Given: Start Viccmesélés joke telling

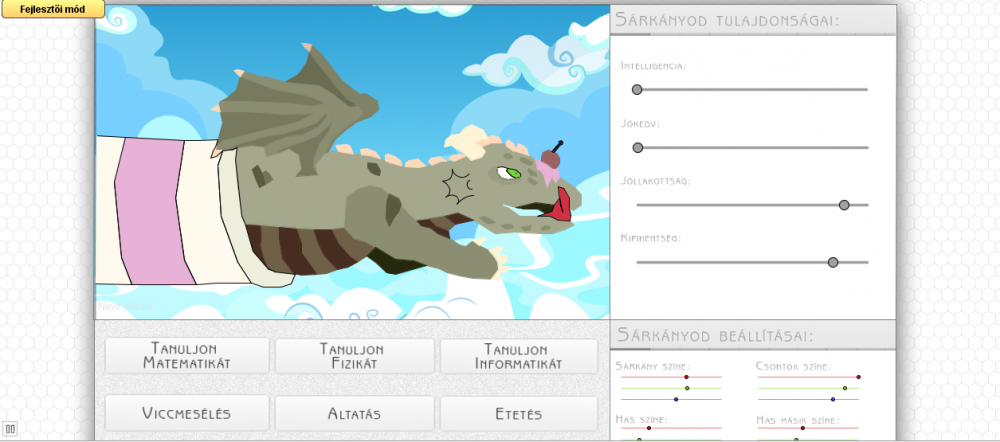Looking at the screenshot, I should click(x=187, y=413).
